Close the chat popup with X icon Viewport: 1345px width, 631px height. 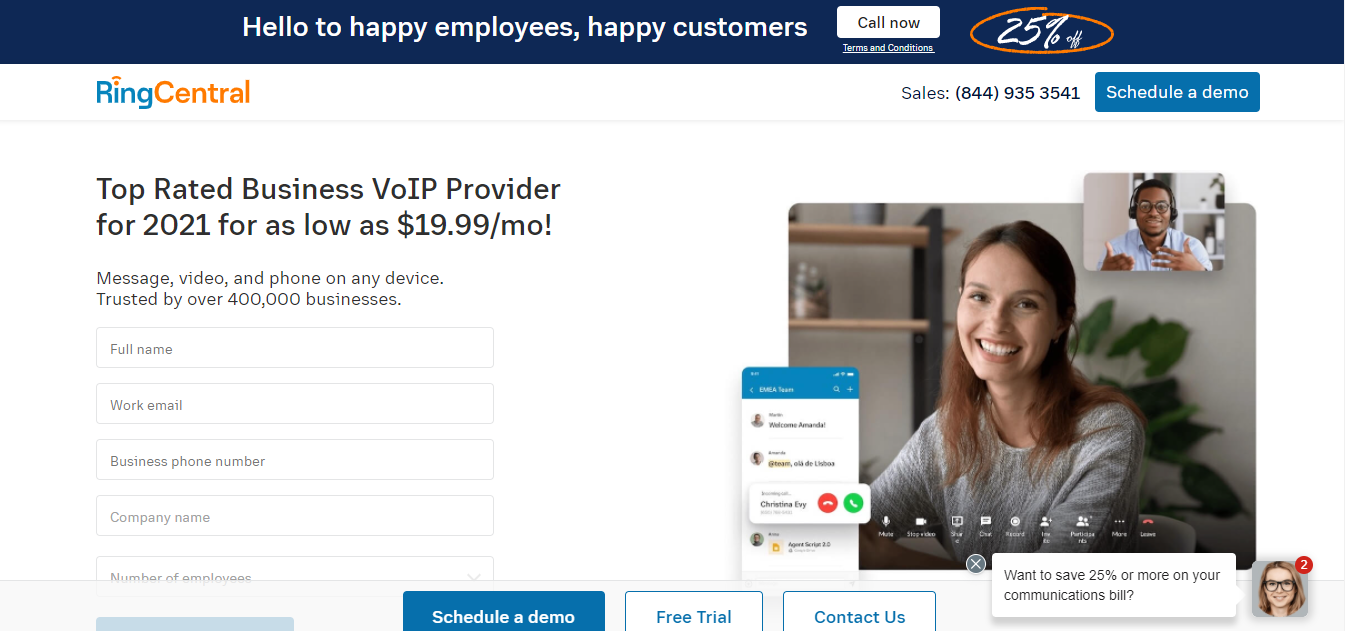point(976,564)
